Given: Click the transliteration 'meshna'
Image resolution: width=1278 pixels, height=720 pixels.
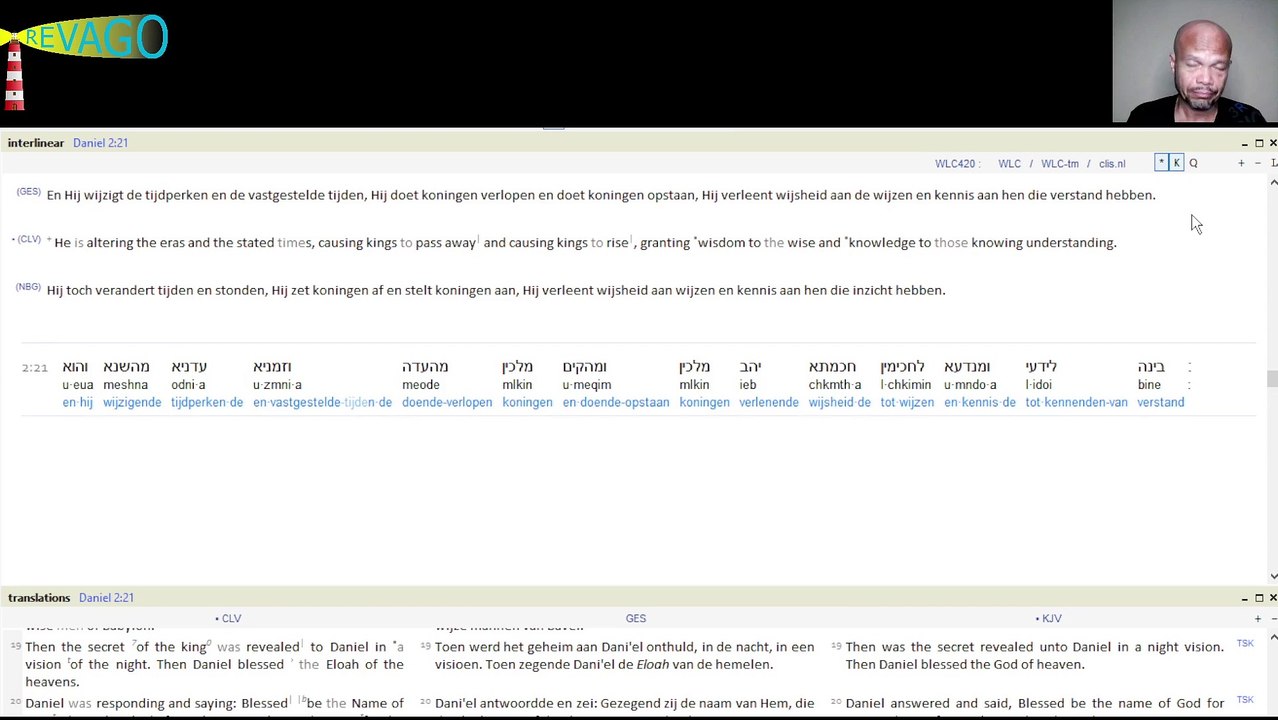Looking at the screenshot, I should point(125,385).
